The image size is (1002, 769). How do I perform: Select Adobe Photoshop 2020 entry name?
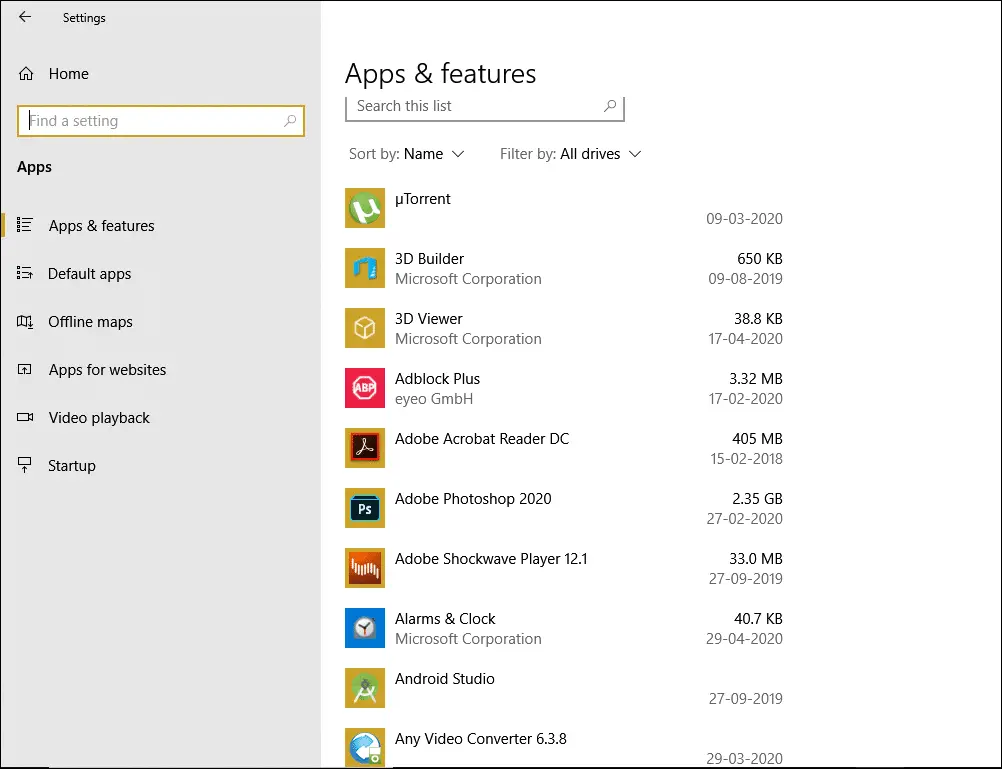[473, 499]
